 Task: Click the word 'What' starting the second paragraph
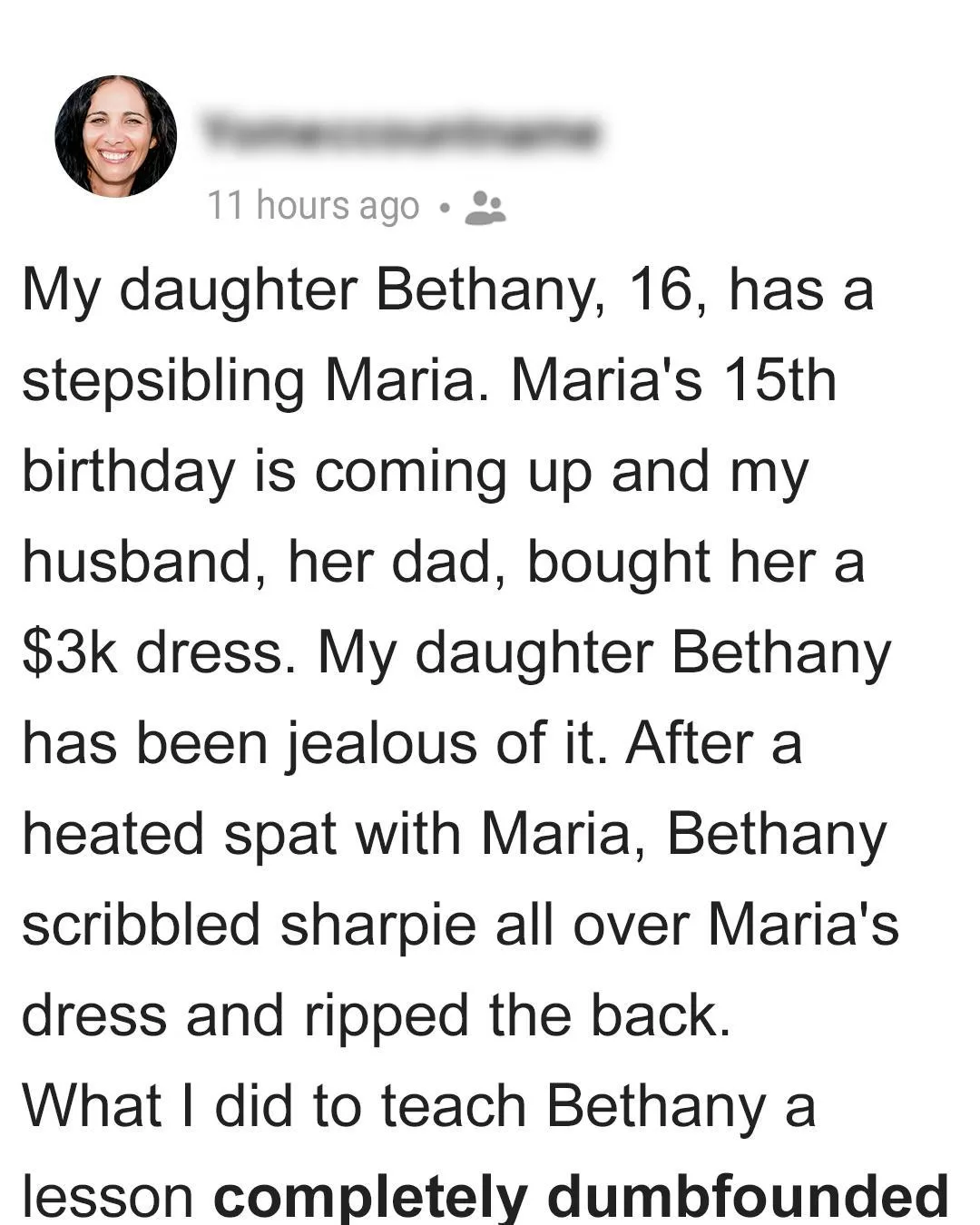(91, 1107)
